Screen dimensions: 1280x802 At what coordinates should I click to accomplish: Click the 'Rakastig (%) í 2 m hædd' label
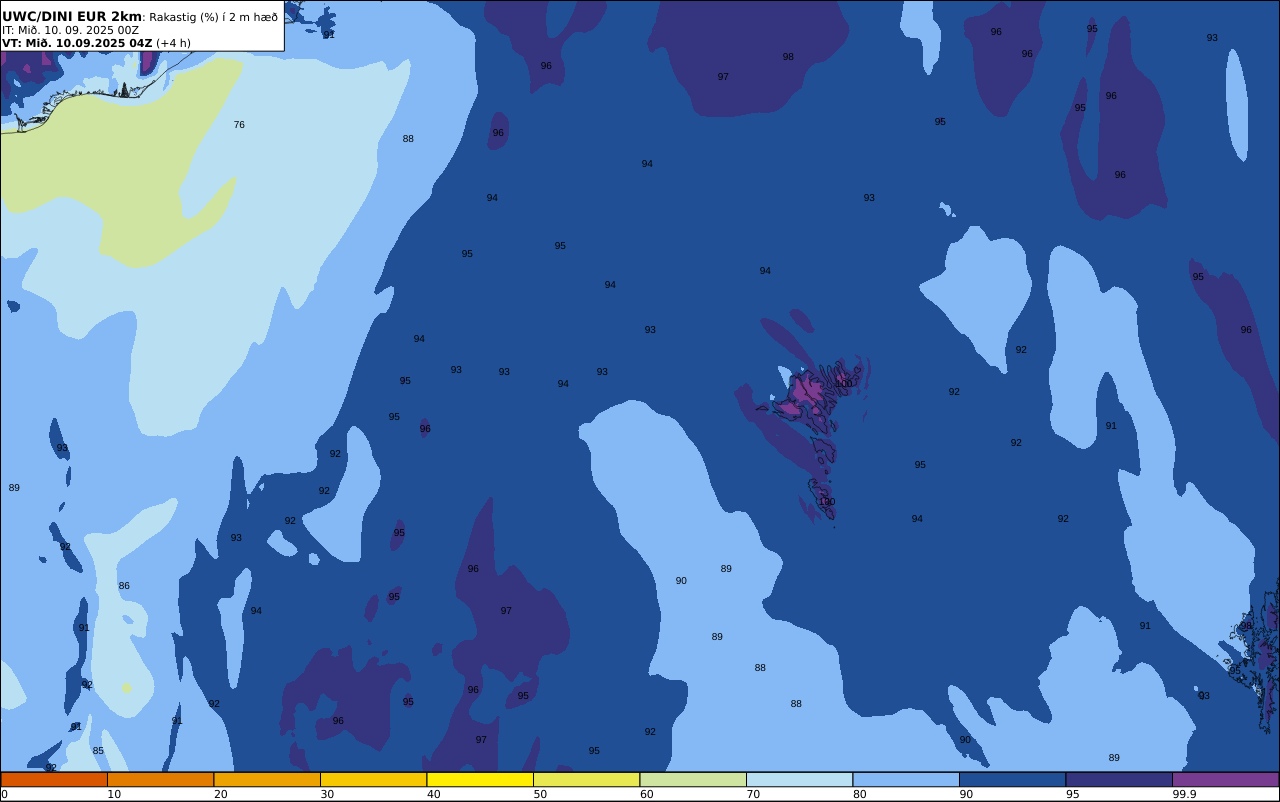point(214,17)
